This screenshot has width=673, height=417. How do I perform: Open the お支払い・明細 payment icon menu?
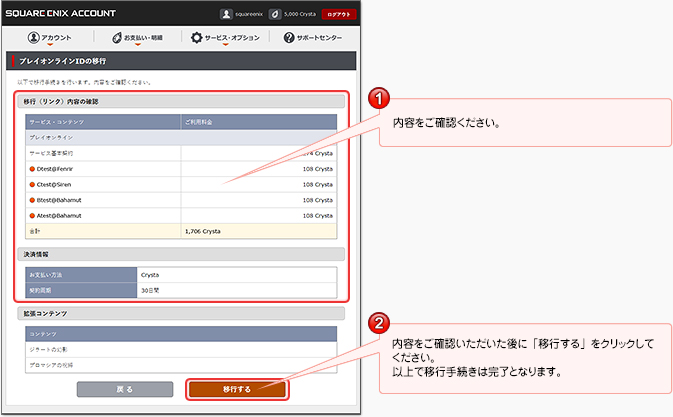click(x=117, y=38)
